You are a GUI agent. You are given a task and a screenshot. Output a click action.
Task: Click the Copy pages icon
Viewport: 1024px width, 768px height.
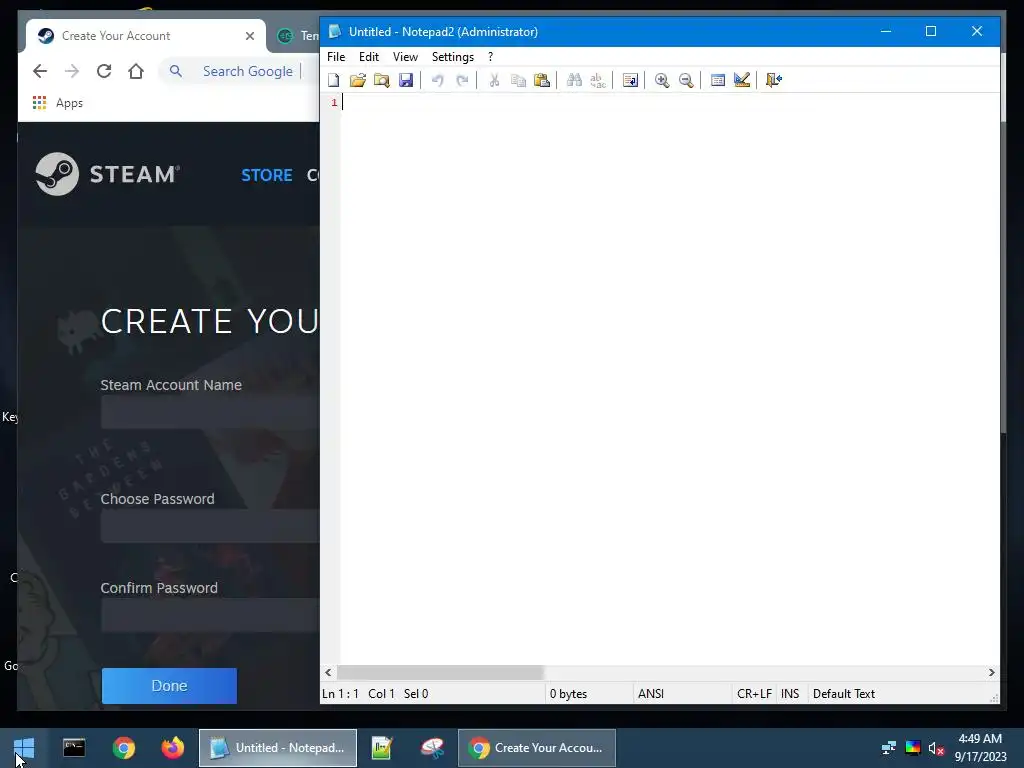pyautogui.click(x=518, y=80)
